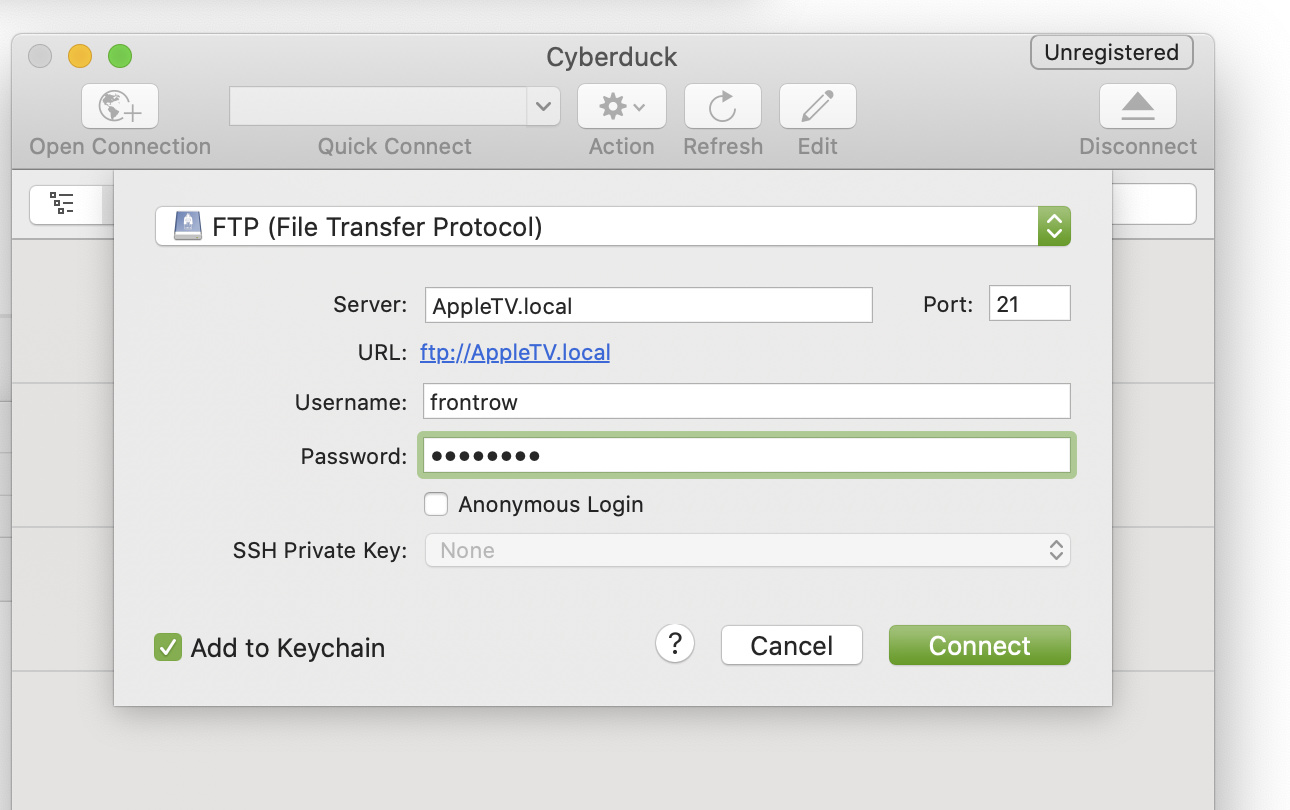Viewport: 1290px width, 810px height.
Task: Open the SSH Private Key dropdown
Action: click(x=747, y=550)
